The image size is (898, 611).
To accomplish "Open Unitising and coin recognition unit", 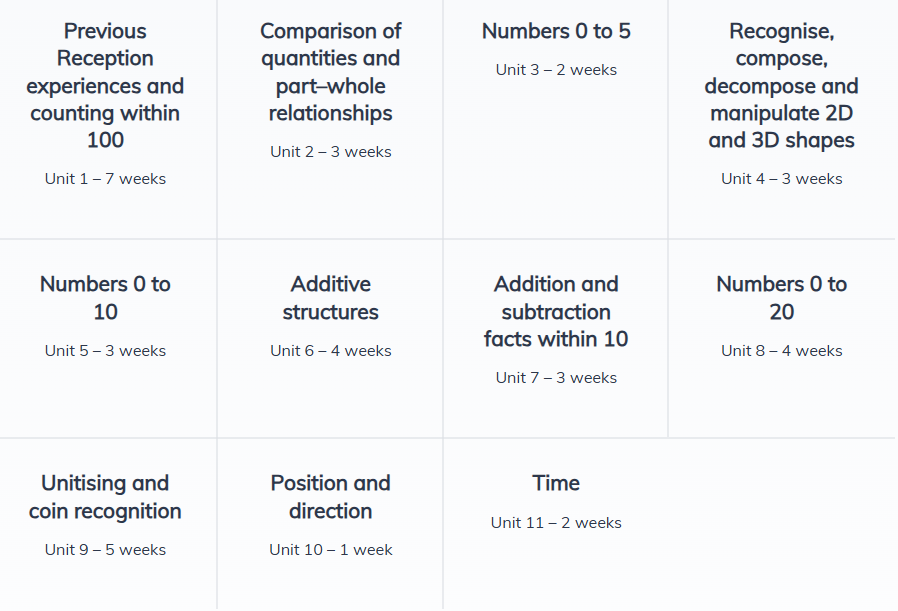I will [x=105, y=497].
